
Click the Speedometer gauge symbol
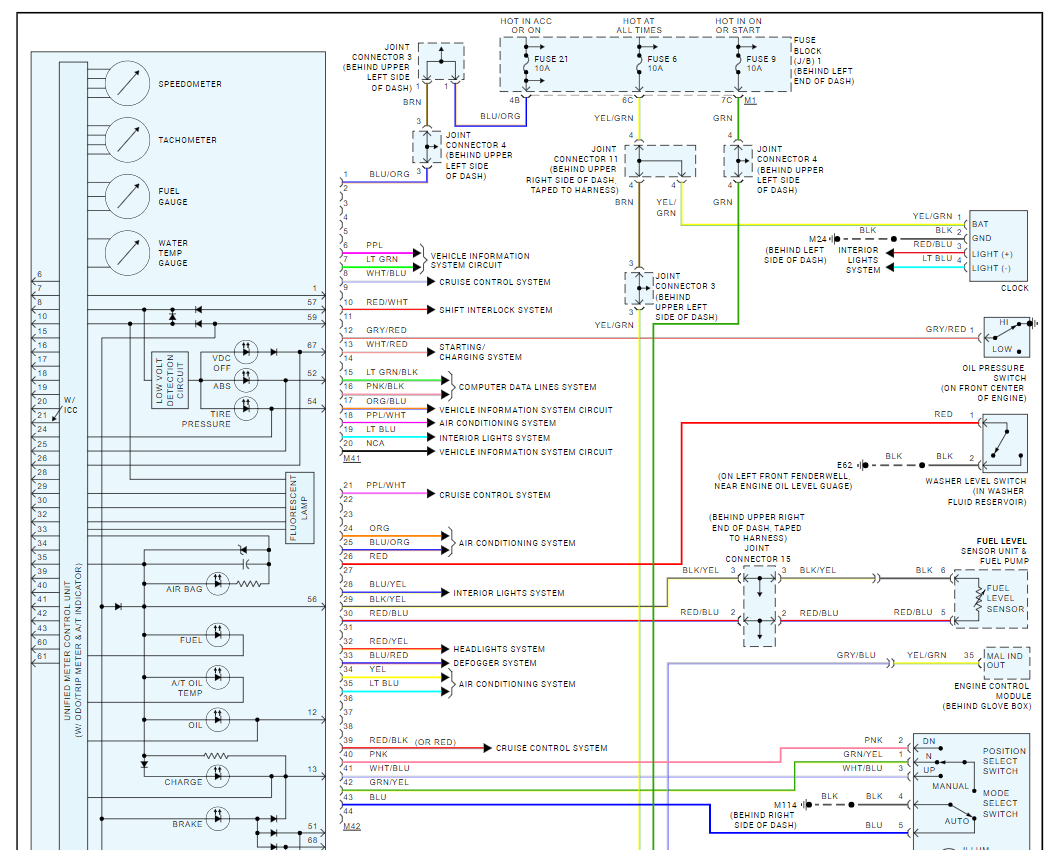click(127, 84)
